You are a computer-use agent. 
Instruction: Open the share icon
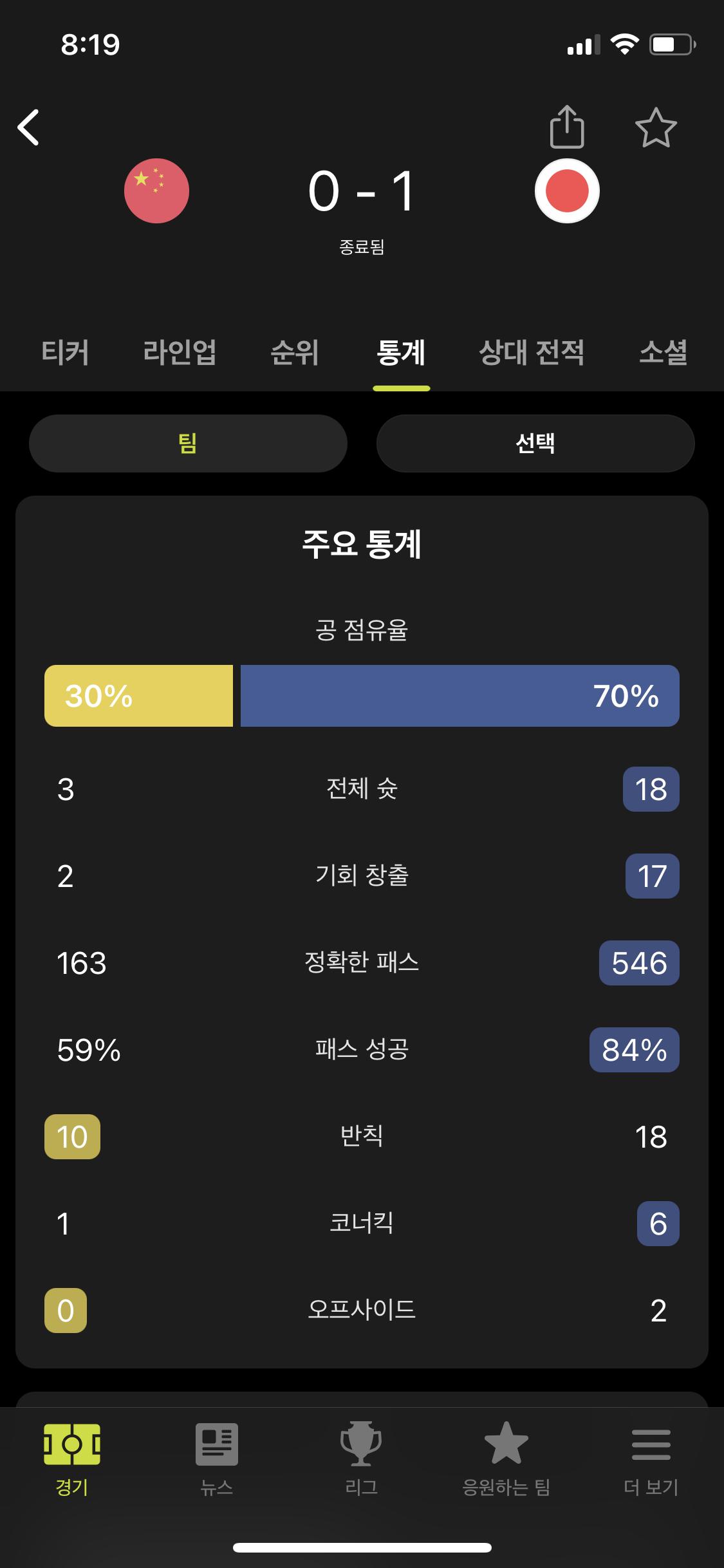click(567, 127)
